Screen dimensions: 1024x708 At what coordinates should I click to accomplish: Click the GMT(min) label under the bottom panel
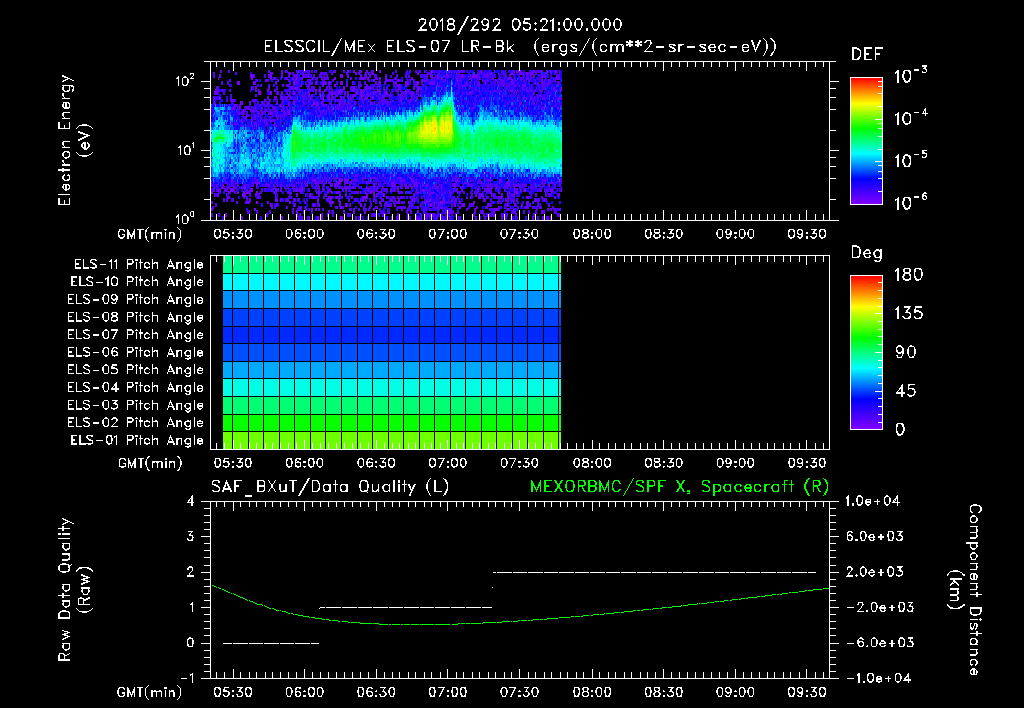pyautogui.click(x=150, y=692)
